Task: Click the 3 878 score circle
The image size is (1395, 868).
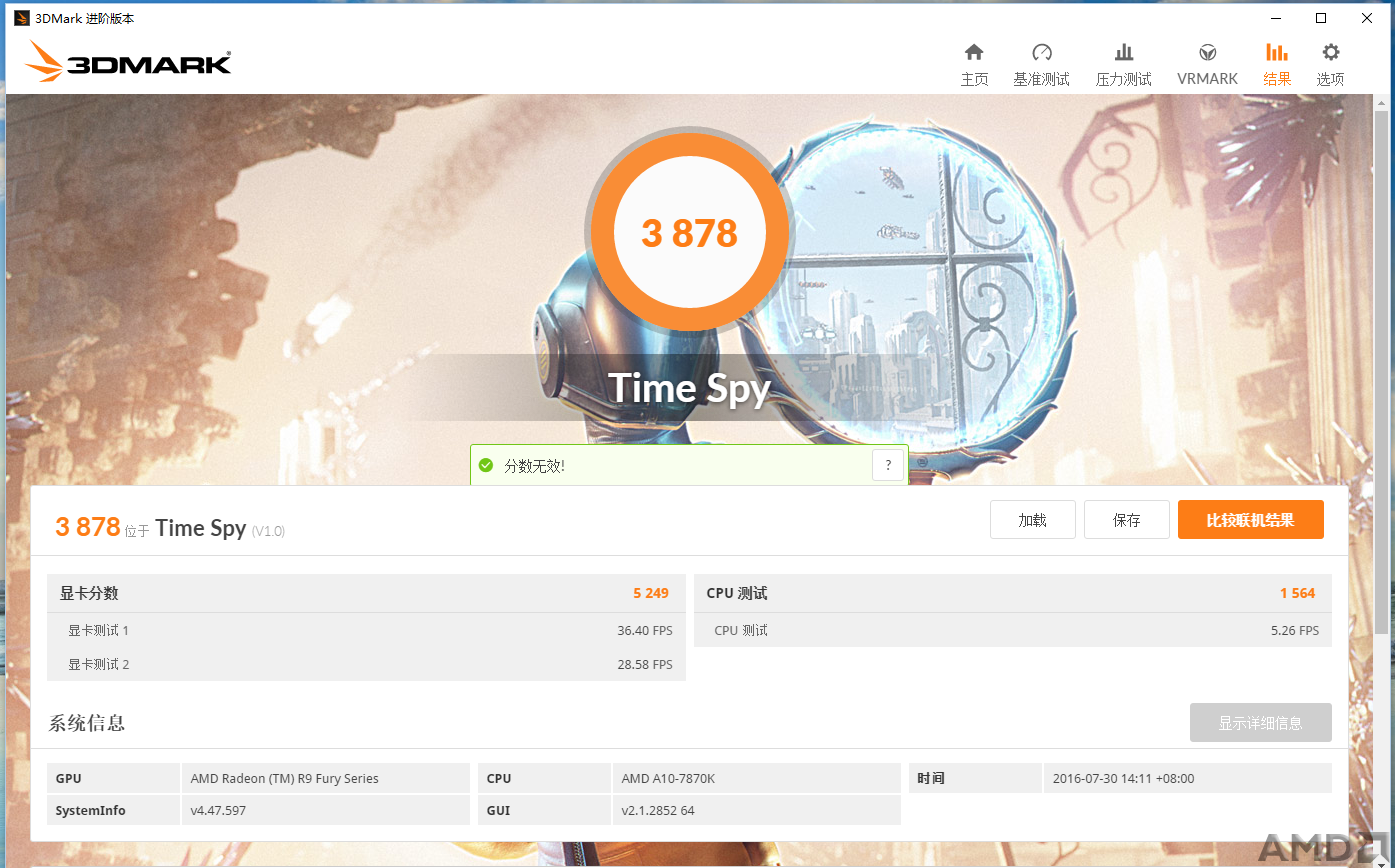Action: coord(689,234)
